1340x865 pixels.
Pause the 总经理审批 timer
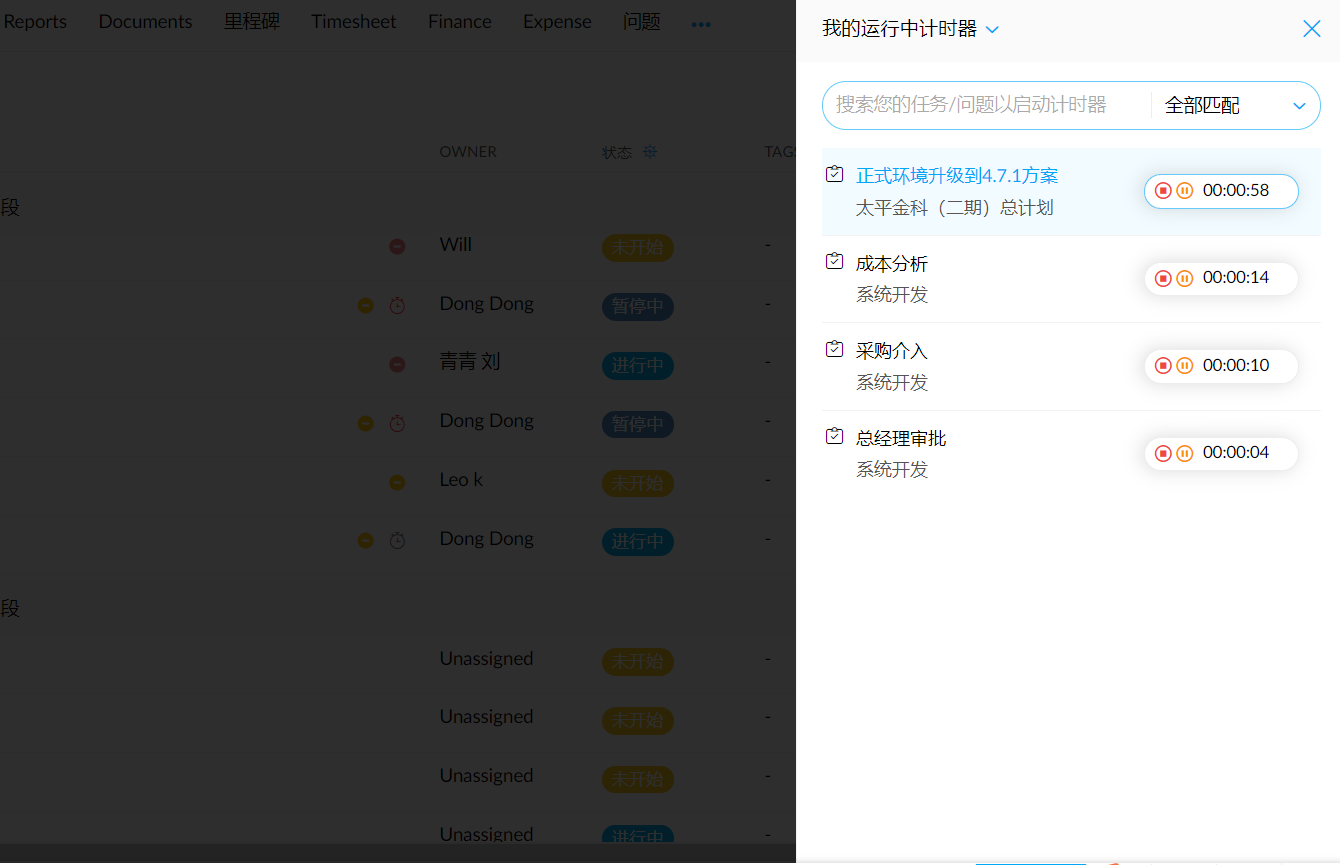pos(1185,453)
